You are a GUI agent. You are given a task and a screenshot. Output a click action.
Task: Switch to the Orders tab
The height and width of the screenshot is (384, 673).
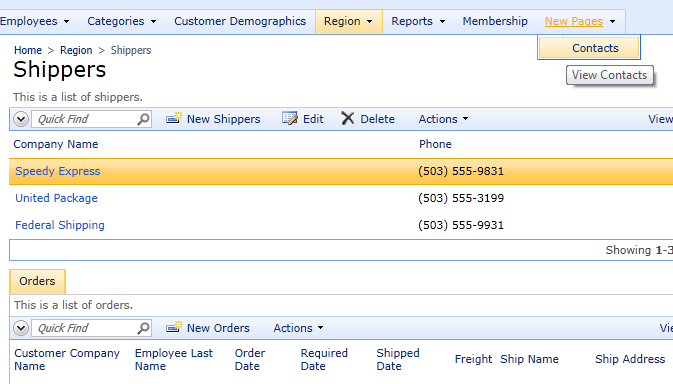point(37,281)
